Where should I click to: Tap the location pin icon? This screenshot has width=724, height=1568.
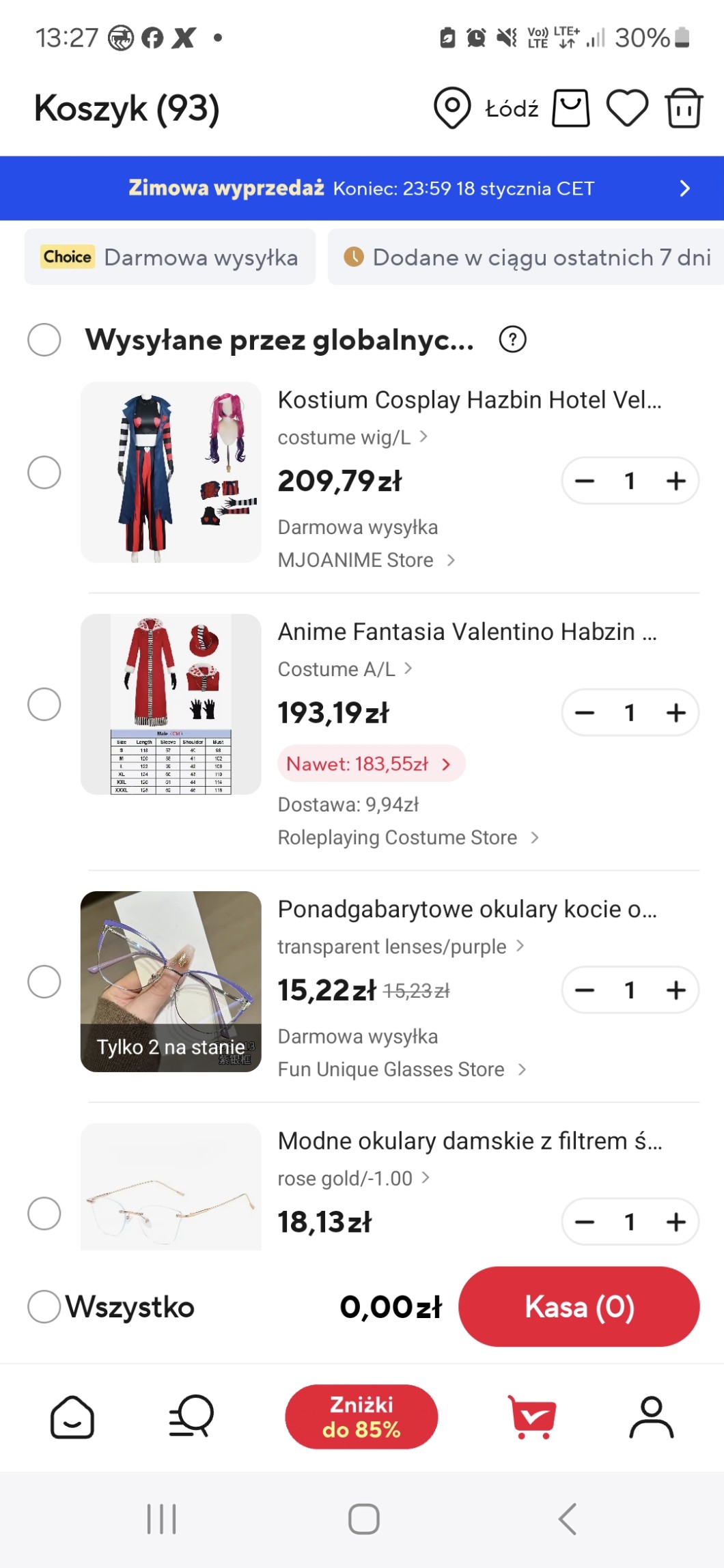[x=452, y=108]
